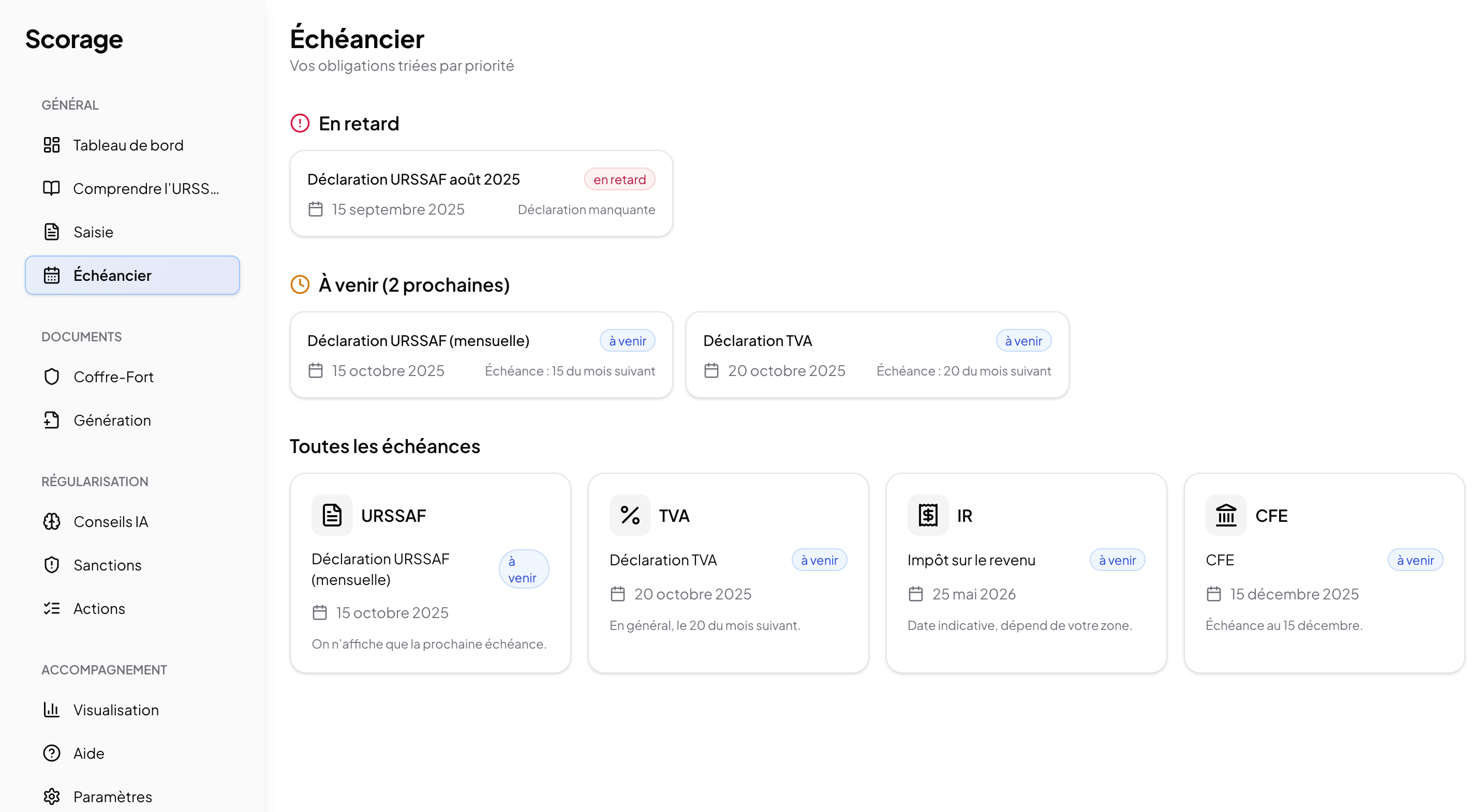This screenshot has width=1484, height=812.
Task: Open the Actions section
Action: (99, 609)
